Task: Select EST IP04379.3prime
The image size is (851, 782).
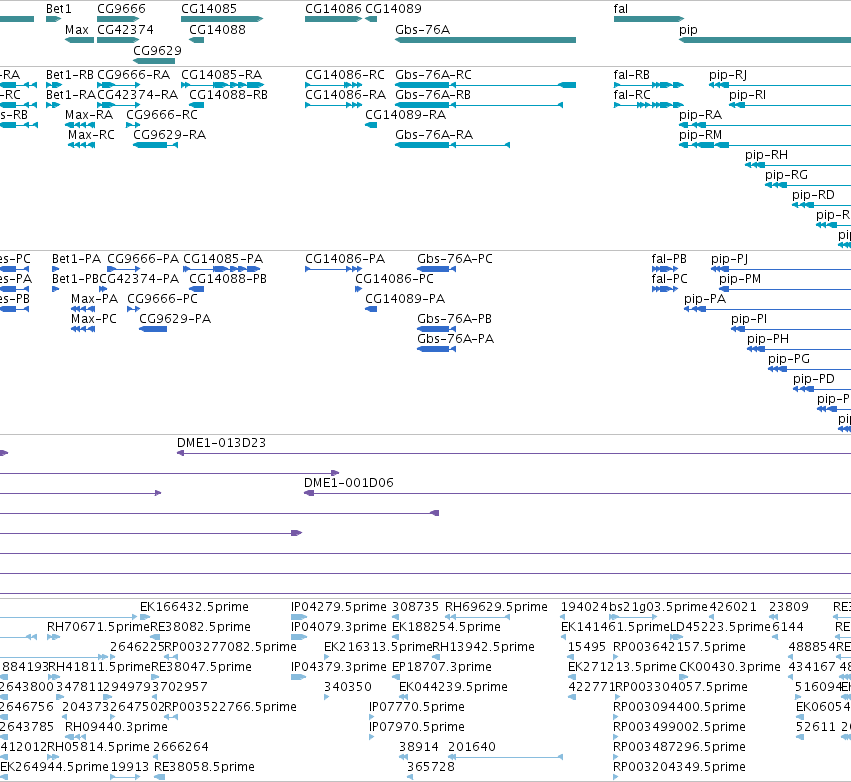Action: coord(339,666)
